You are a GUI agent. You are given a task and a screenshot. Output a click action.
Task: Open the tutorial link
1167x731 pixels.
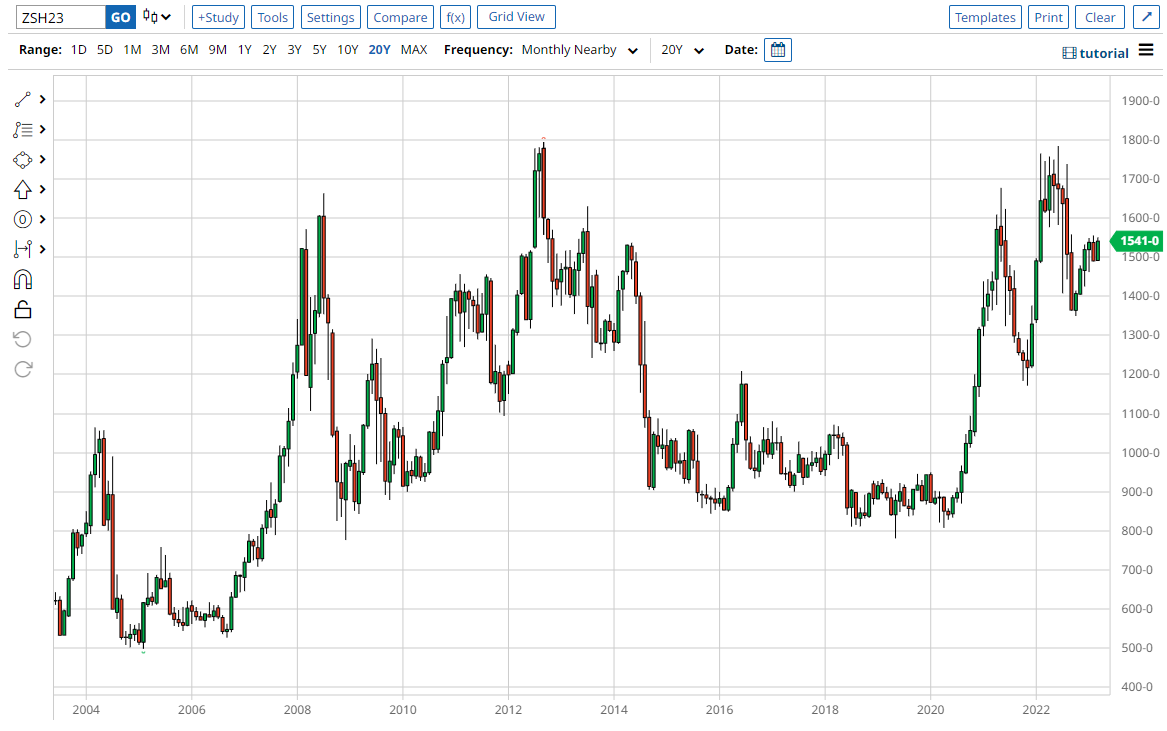[1096, 53]
